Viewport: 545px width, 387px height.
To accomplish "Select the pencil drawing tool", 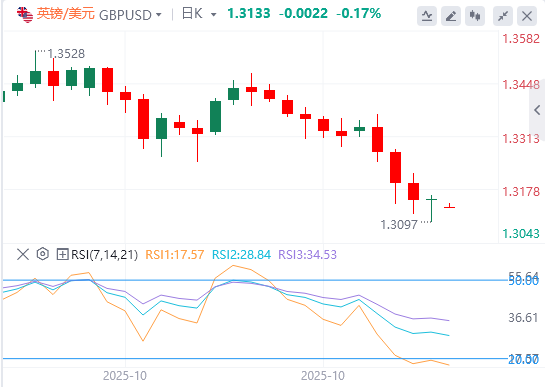I will point(451,16).
